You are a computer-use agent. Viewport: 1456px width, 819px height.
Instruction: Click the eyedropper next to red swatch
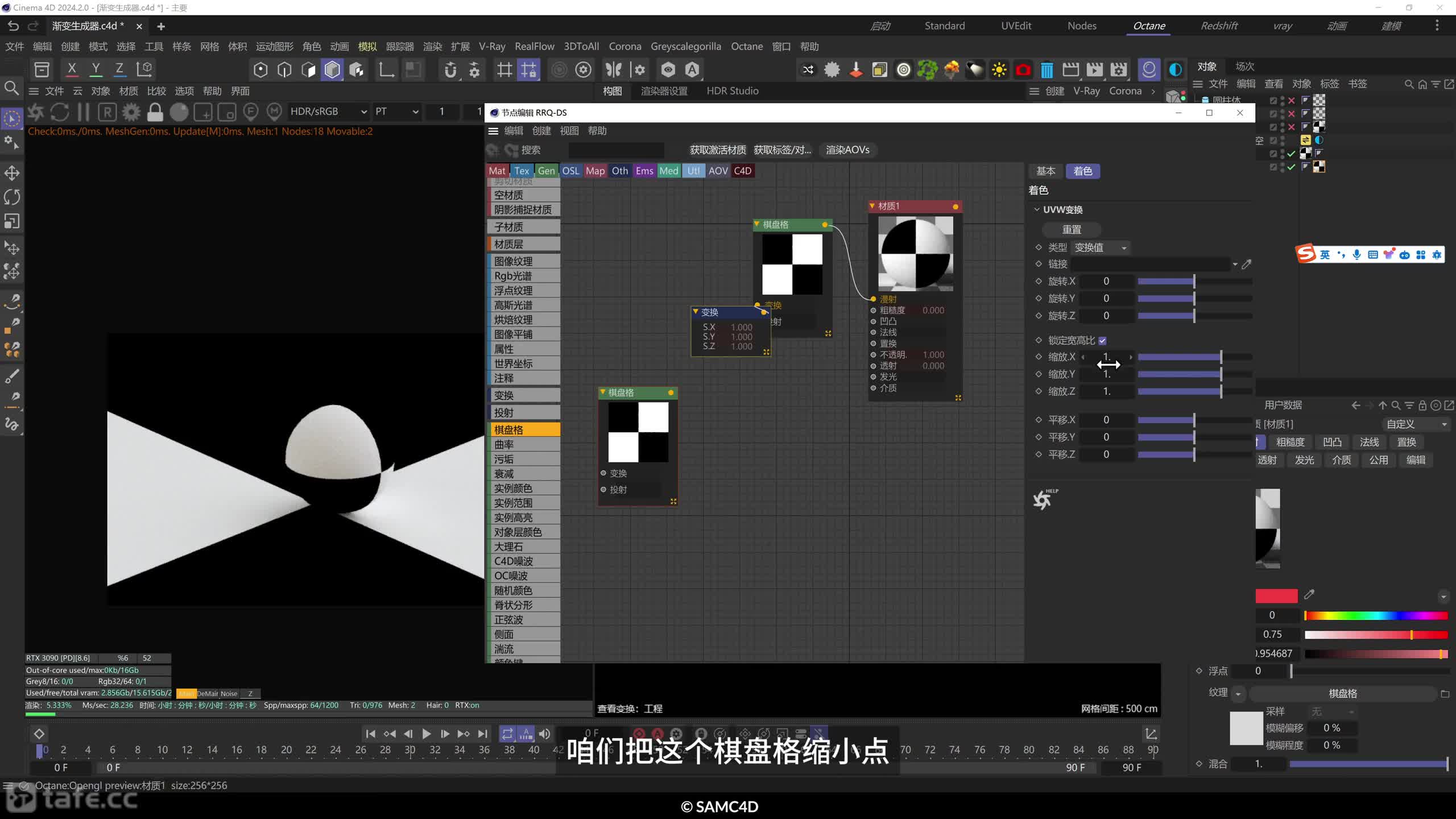point(1309,594)
